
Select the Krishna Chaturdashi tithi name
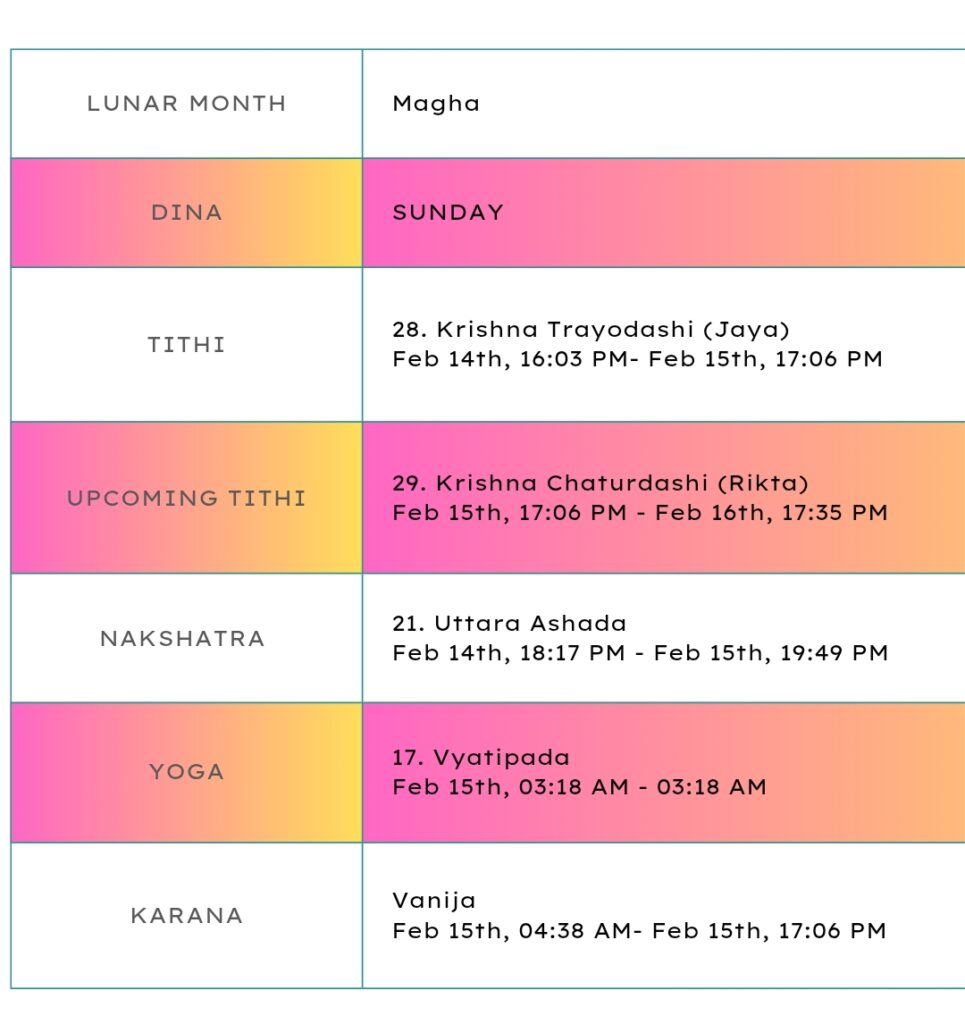550,483
